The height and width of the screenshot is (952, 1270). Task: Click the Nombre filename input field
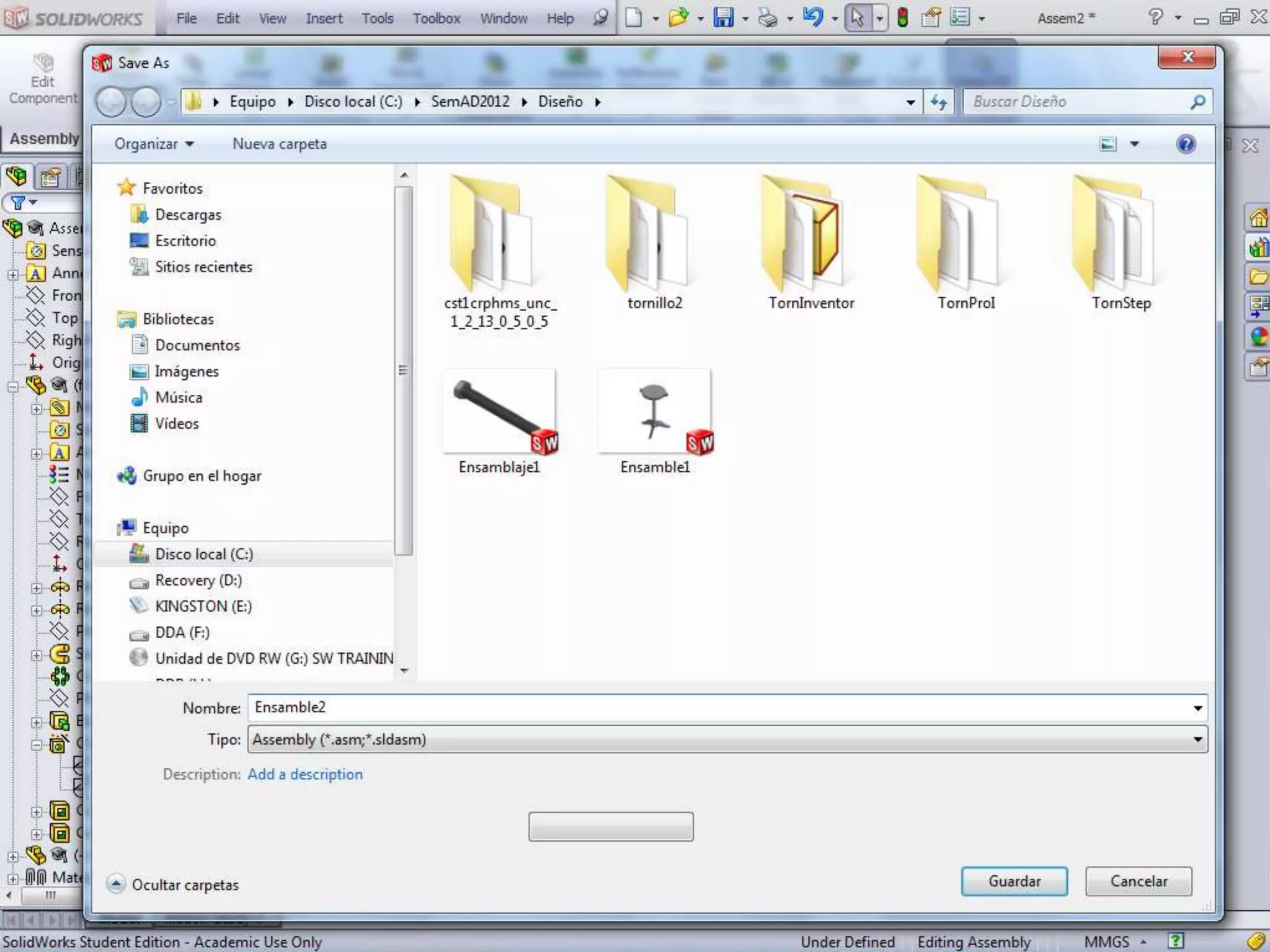719,707
